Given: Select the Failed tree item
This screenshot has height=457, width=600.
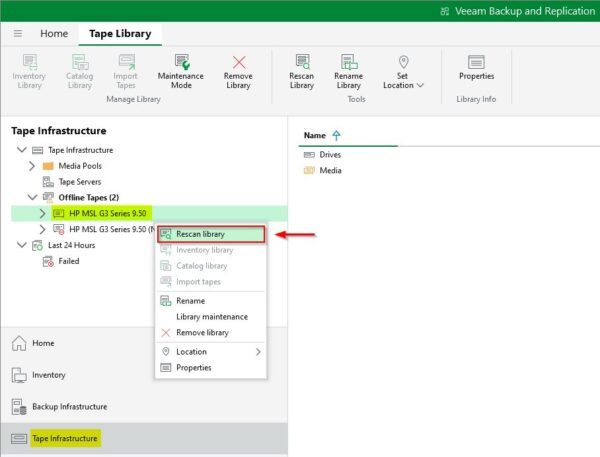Looking at the screenshot, I should pyautogui.click(x=69, y=261).
